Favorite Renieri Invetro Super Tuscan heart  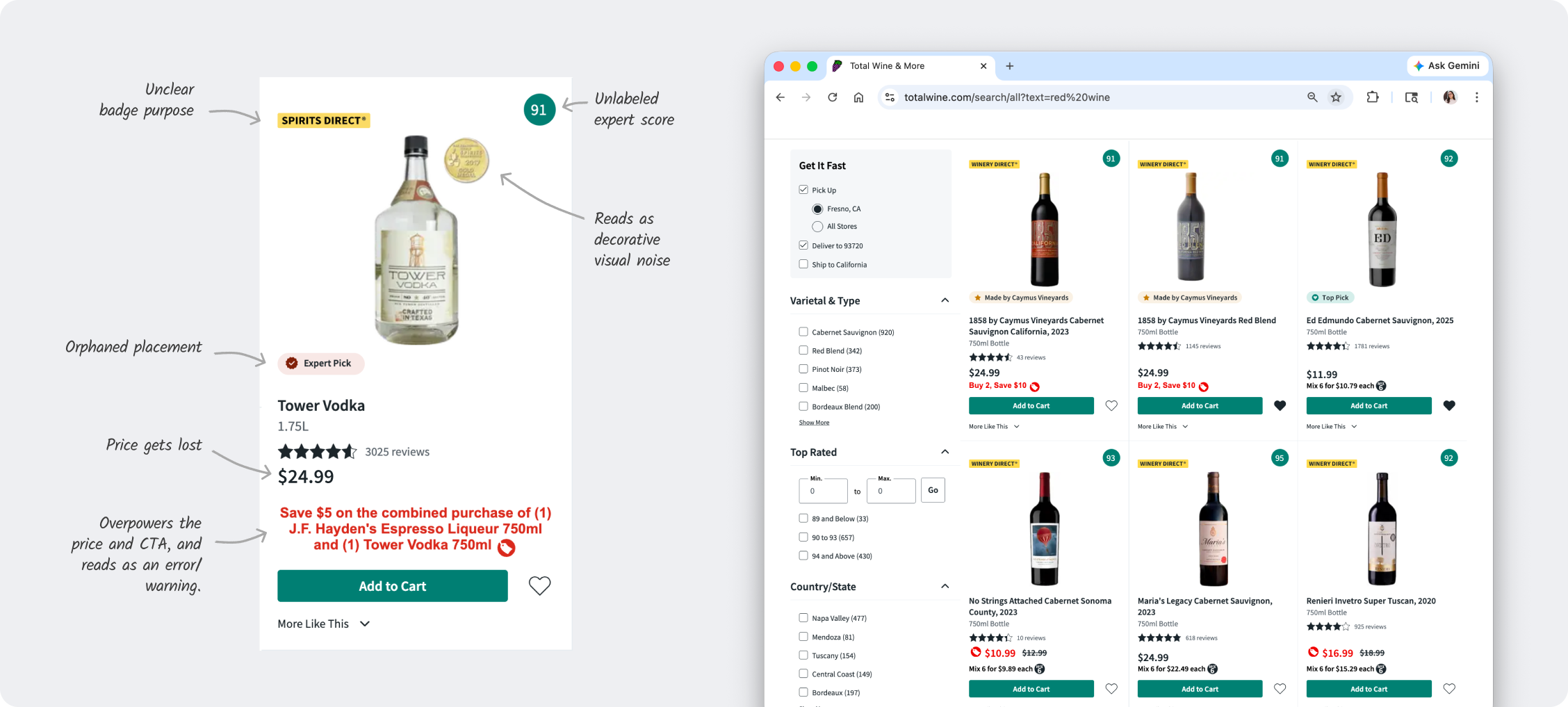1449,689
